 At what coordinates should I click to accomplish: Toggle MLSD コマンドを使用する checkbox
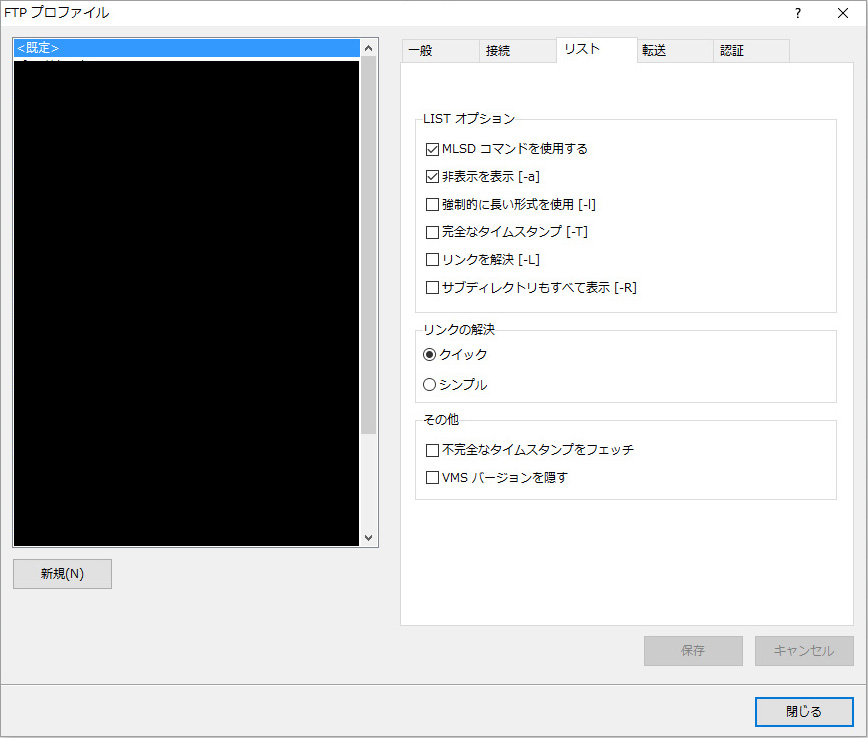point(432,149)
